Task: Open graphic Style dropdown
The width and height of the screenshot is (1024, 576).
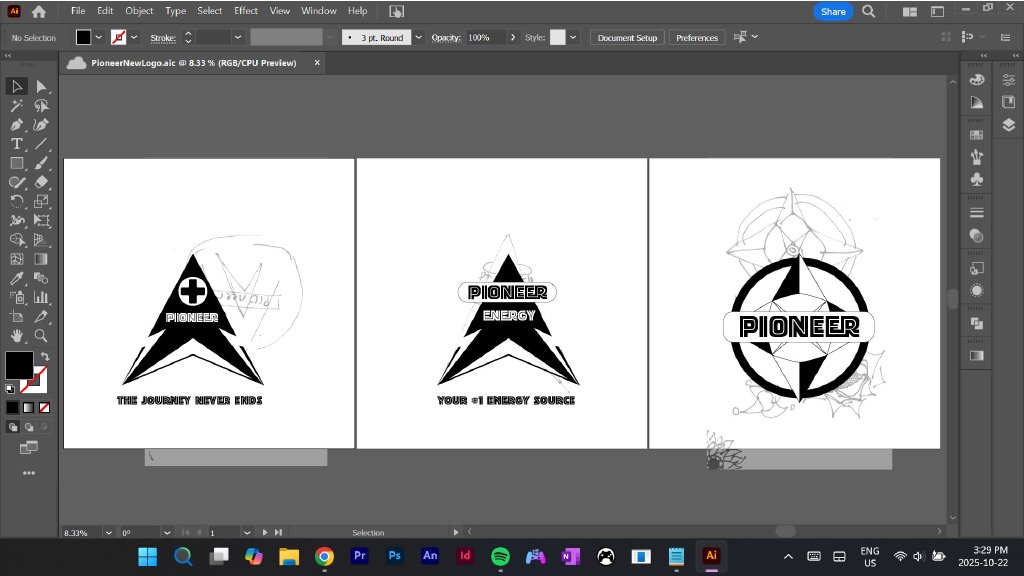Action: (573, 37)
